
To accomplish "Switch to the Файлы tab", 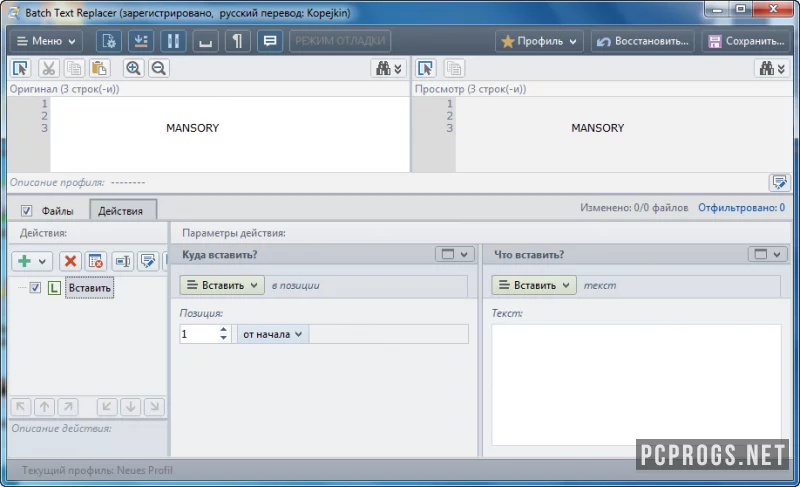I will pos(57,211).
